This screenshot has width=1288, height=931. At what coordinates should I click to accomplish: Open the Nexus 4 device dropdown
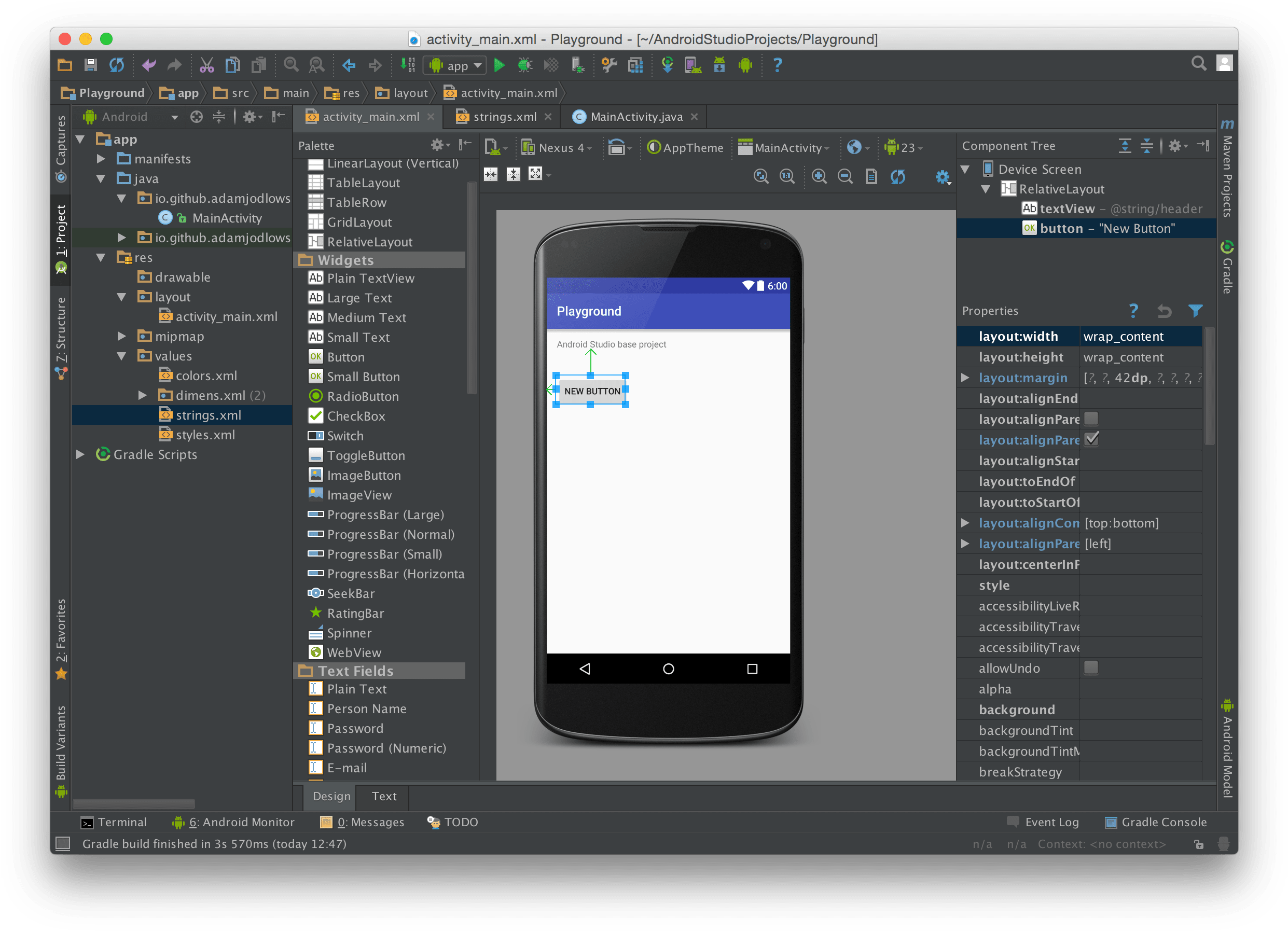[558, 148]
